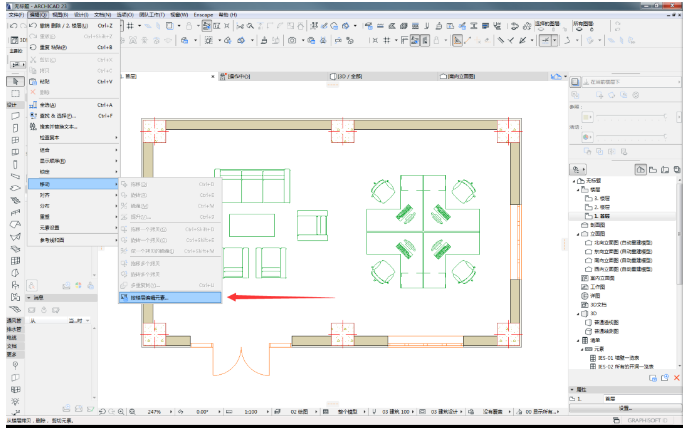Image resolution: width=689 pixels, height=432 pixels.
Task: Select the Stair tool in the toolbox
Action: pos(15,200)
